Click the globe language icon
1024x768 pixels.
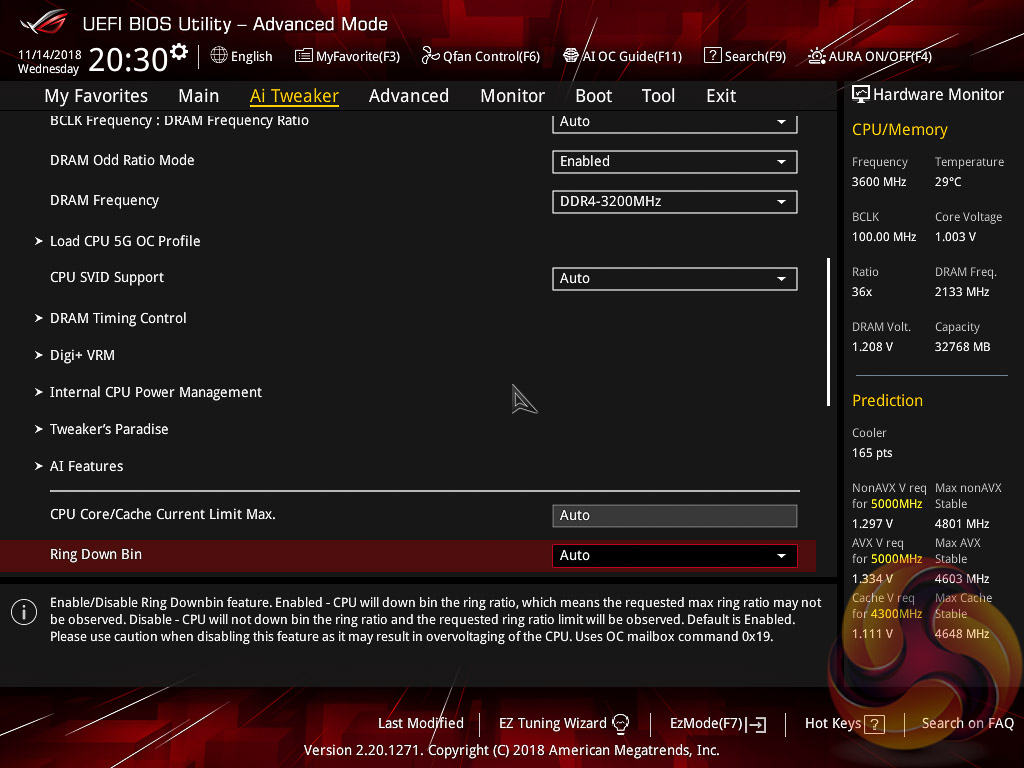219,56
